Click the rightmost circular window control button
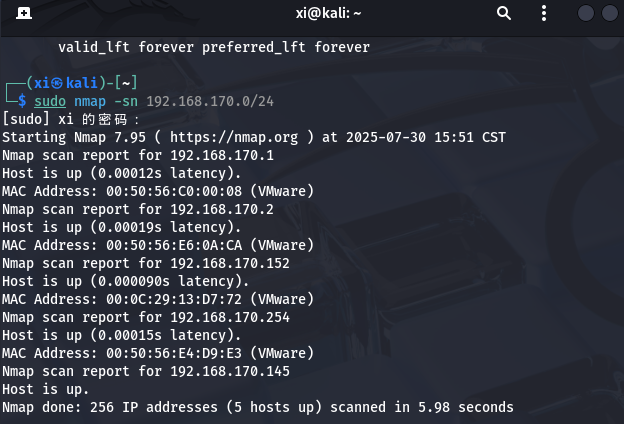Image resolution: width=624 pixels, height=424 pixels. point(610,13)
